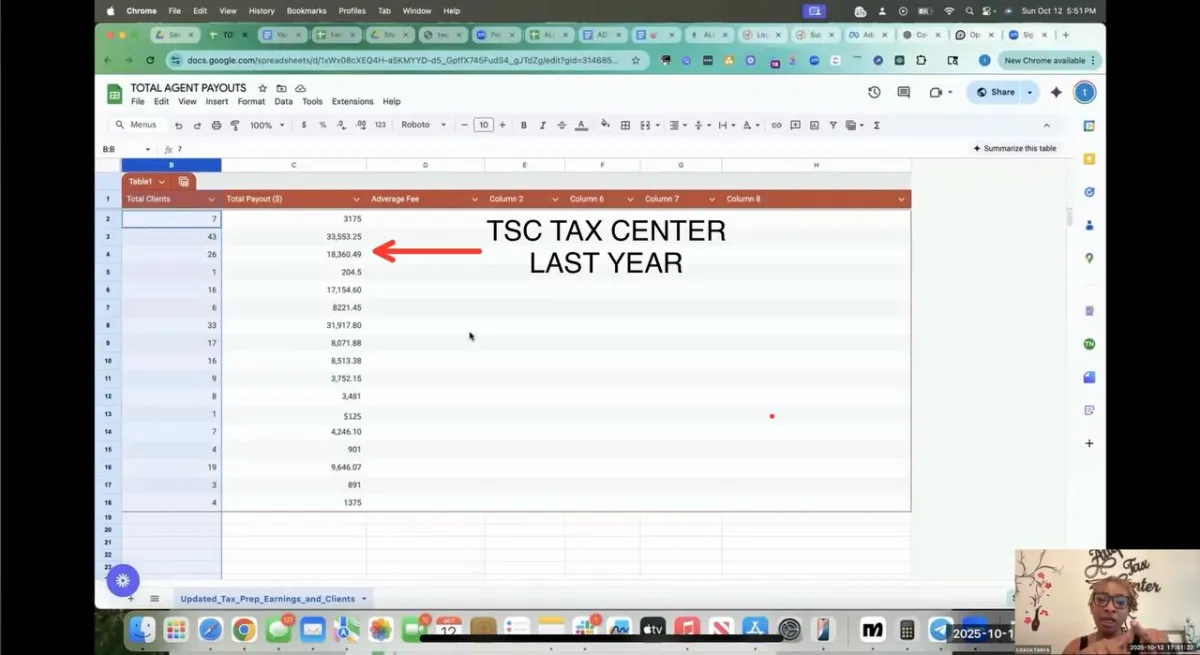Open the fill color picker
The image size is (1200, 655).
click(605, 126)
